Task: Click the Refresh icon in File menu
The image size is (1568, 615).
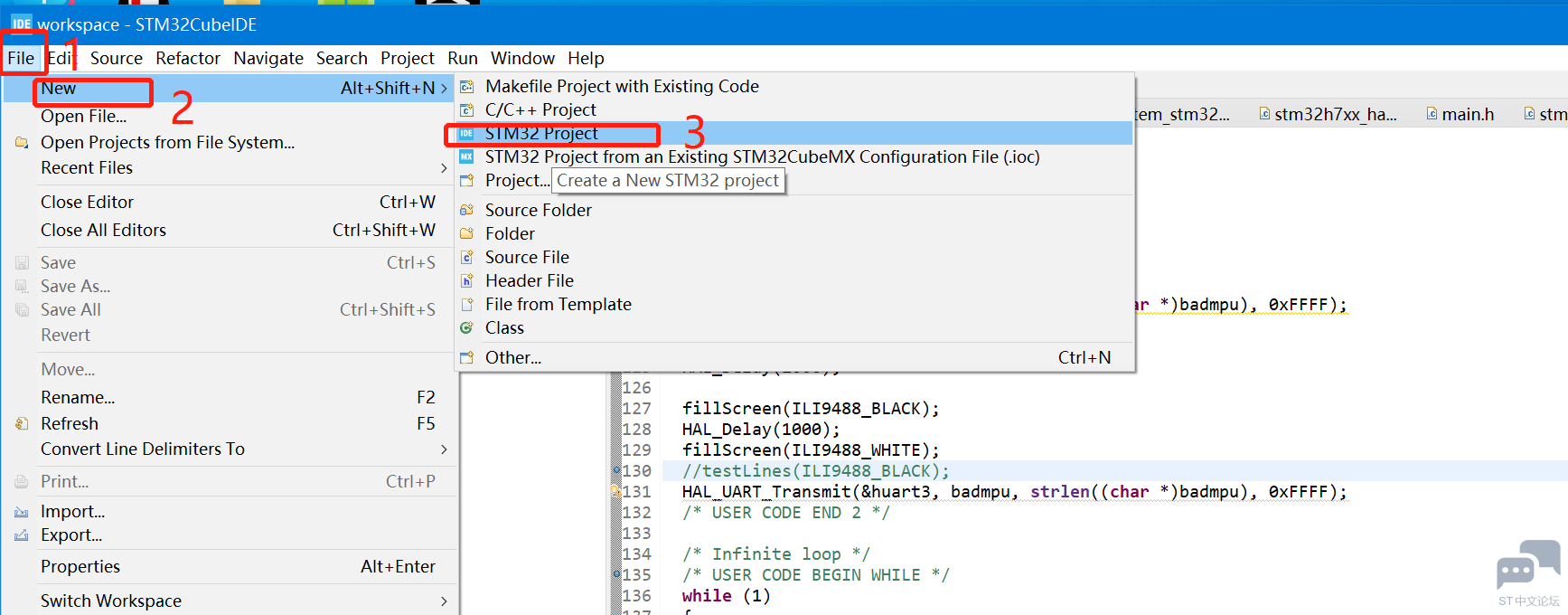Action: tap(22, 423)
